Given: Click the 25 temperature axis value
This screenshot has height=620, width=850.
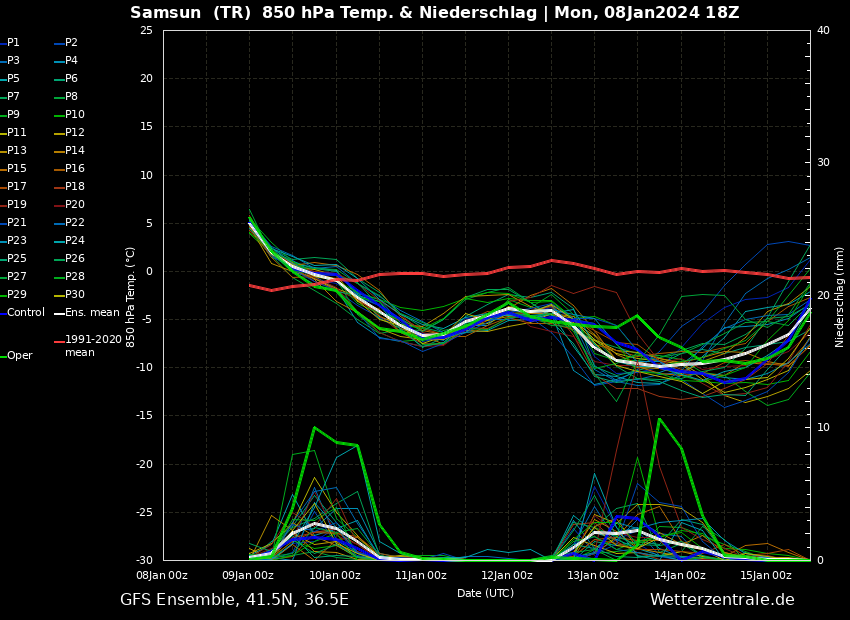Looking at the screenshot, I should (146, 30).
